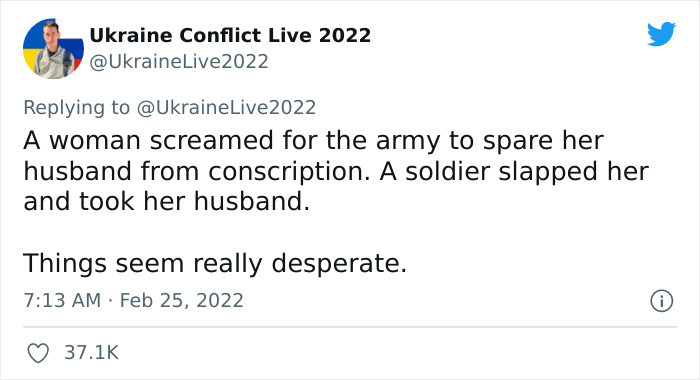Open the tweet info circle icon
700x380 pixels.
pyautogui.click(x=661, y=301)
